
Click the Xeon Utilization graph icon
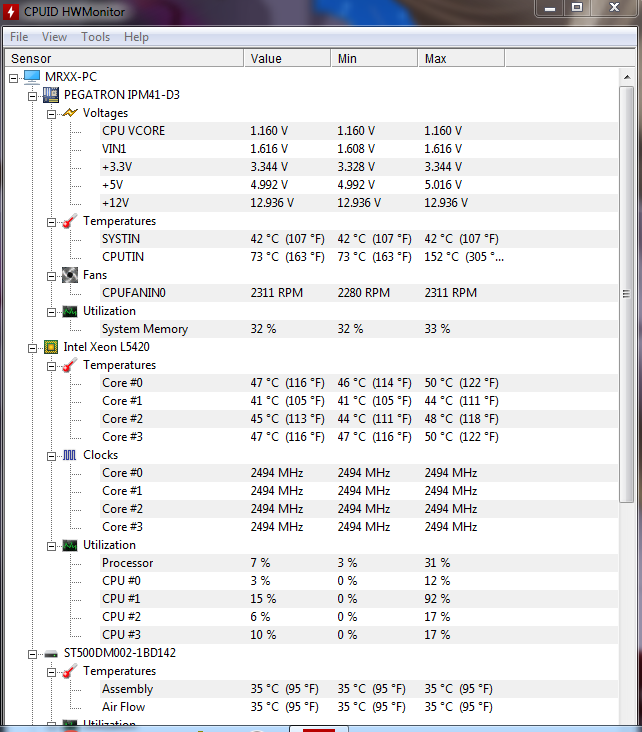pyautogui.click(x=70, y=545)
